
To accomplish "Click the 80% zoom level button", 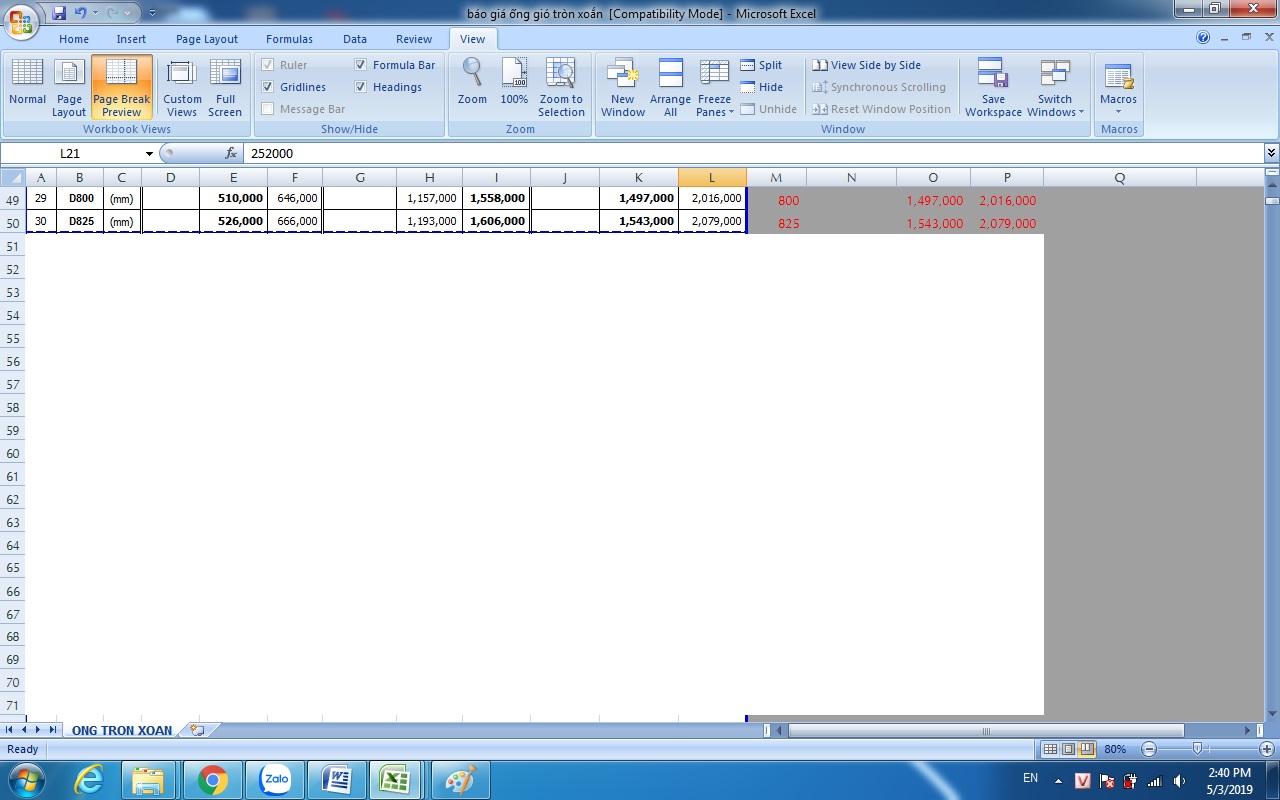I will coord(1115,749).
